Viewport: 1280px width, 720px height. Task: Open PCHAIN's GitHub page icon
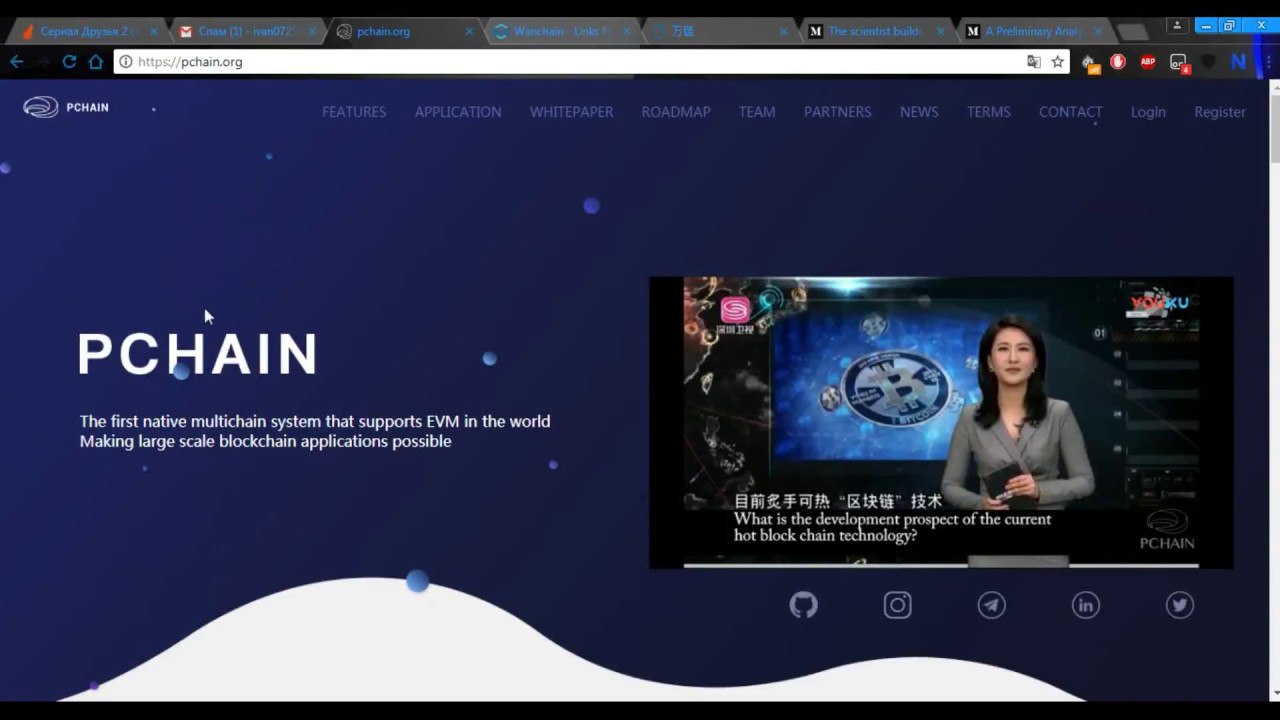(x=803, y=605)
